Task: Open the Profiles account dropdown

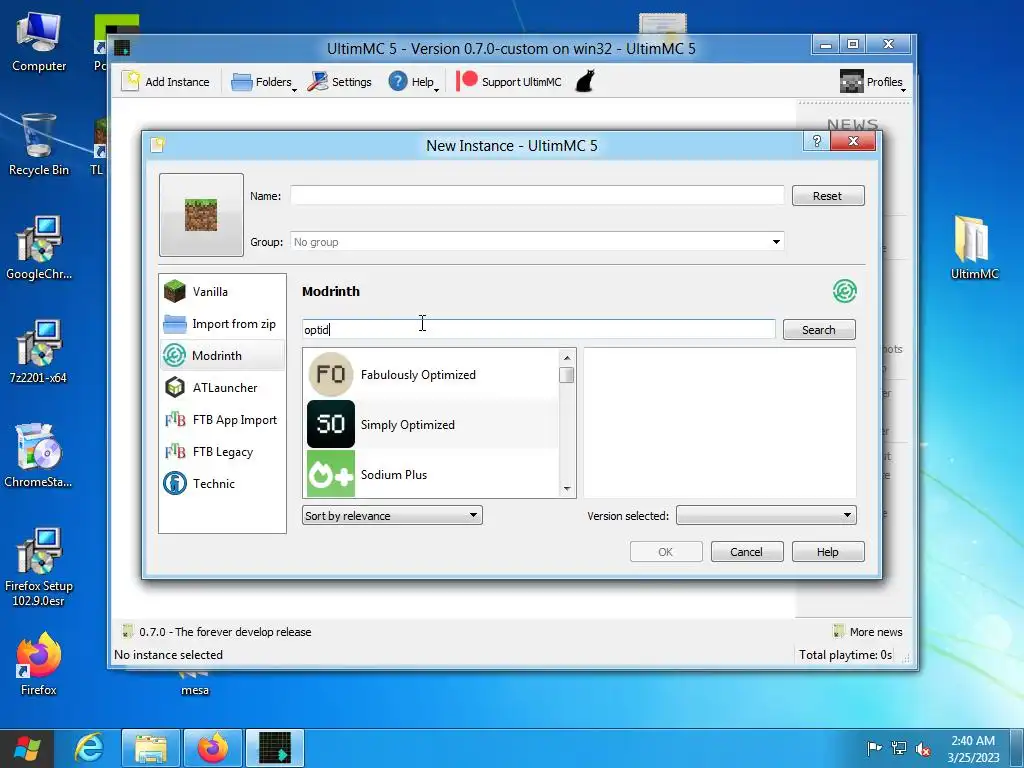Action: pos(872,82)
